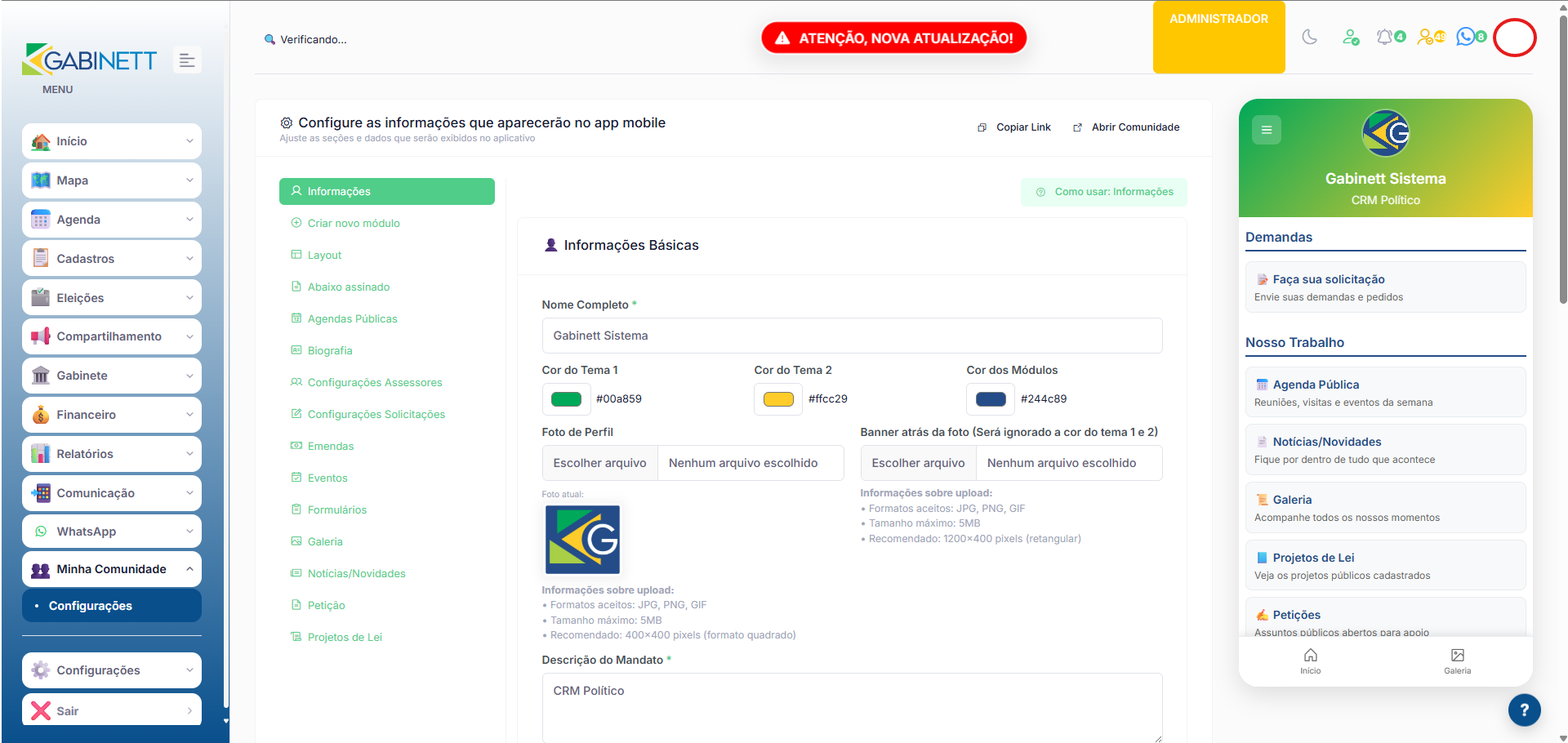
Task: Click the Cadastros clipboard icon
Action: (x=41, y=258)
